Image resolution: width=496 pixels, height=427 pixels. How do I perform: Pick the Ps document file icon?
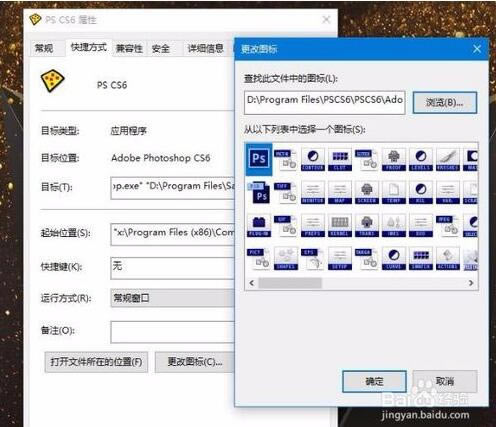click(259, 192)
